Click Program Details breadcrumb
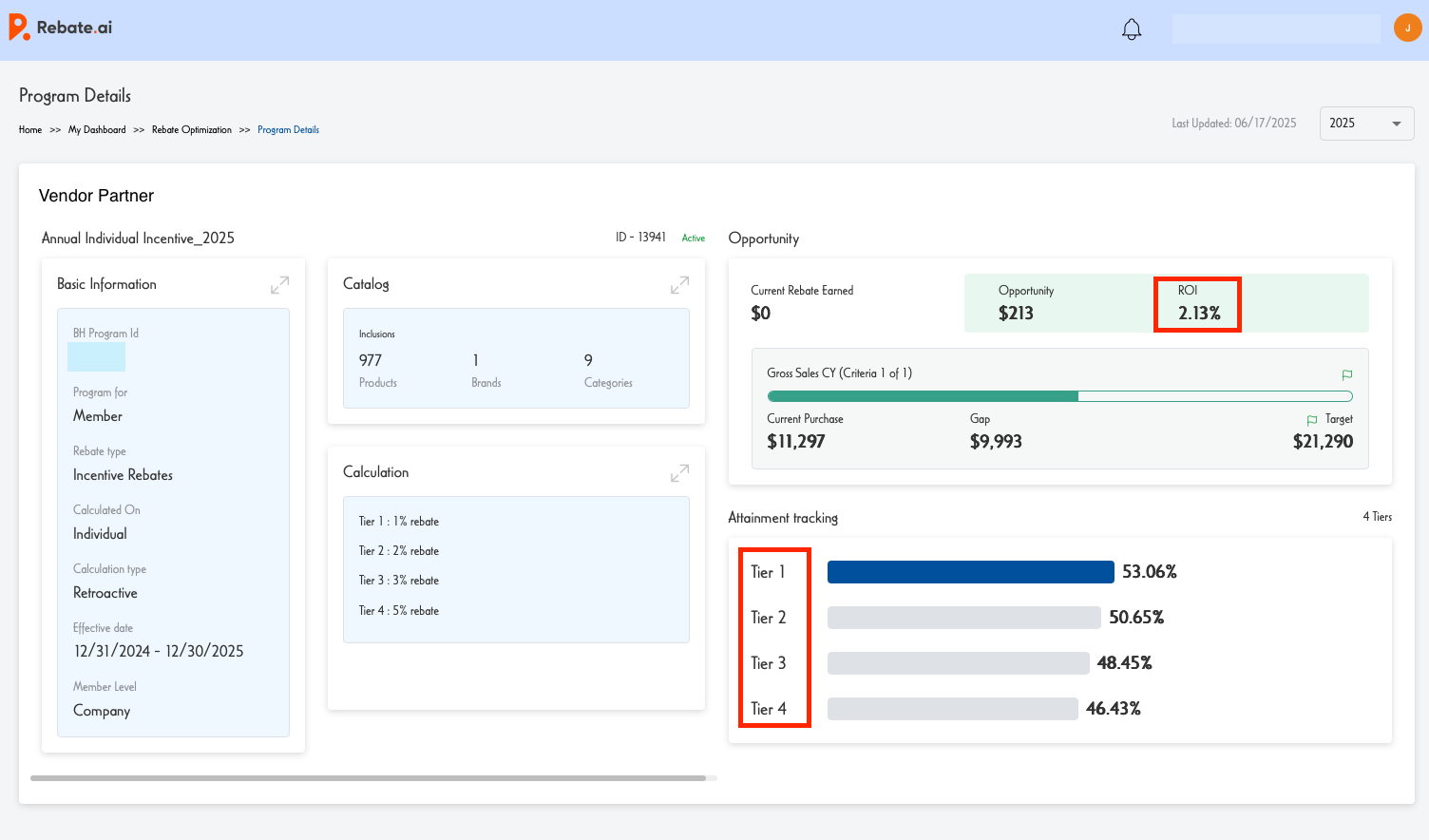This screenshot has height=840, width=1429. (x=288, y=130)
